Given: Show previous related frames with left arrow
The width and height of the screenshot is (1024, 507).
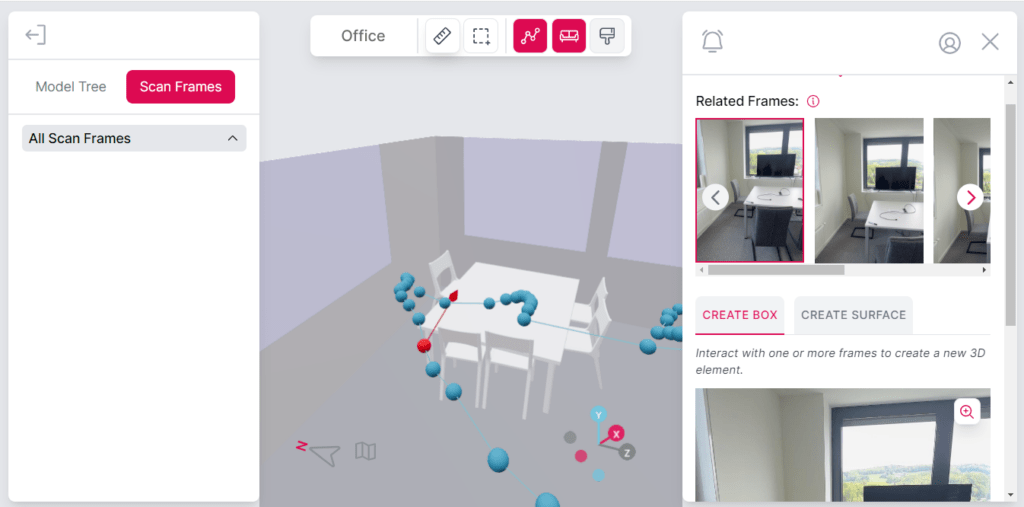Looking at the screenshot, I should click(716, 197).
